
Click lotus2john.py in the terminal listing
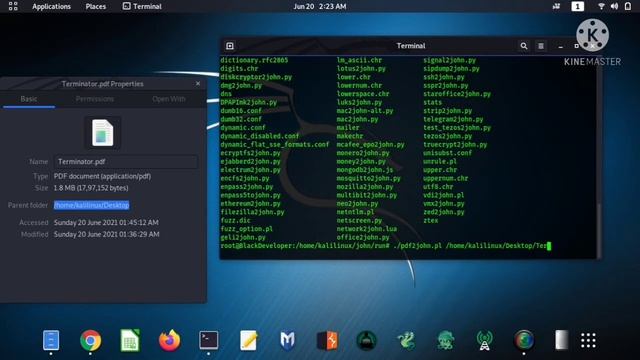click(361, 69)
